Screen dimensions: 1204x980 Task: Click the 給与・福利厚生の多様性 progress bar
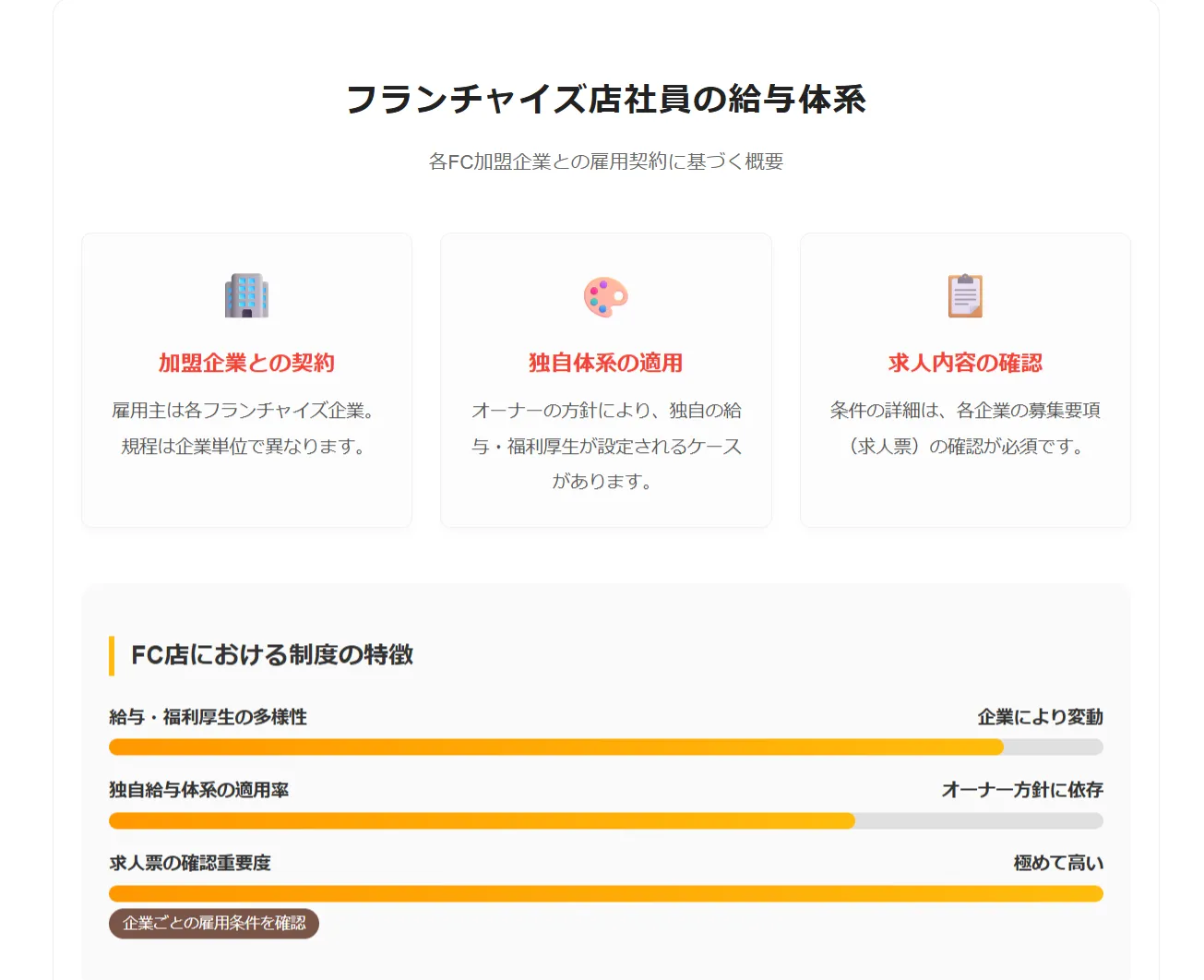tap(606, 747)
